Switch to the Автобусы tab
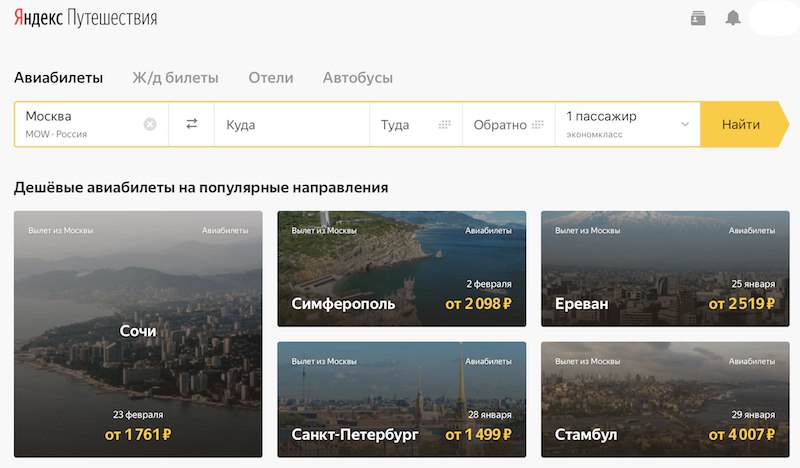The image size is (800, 468). click(x=358, y=78)
